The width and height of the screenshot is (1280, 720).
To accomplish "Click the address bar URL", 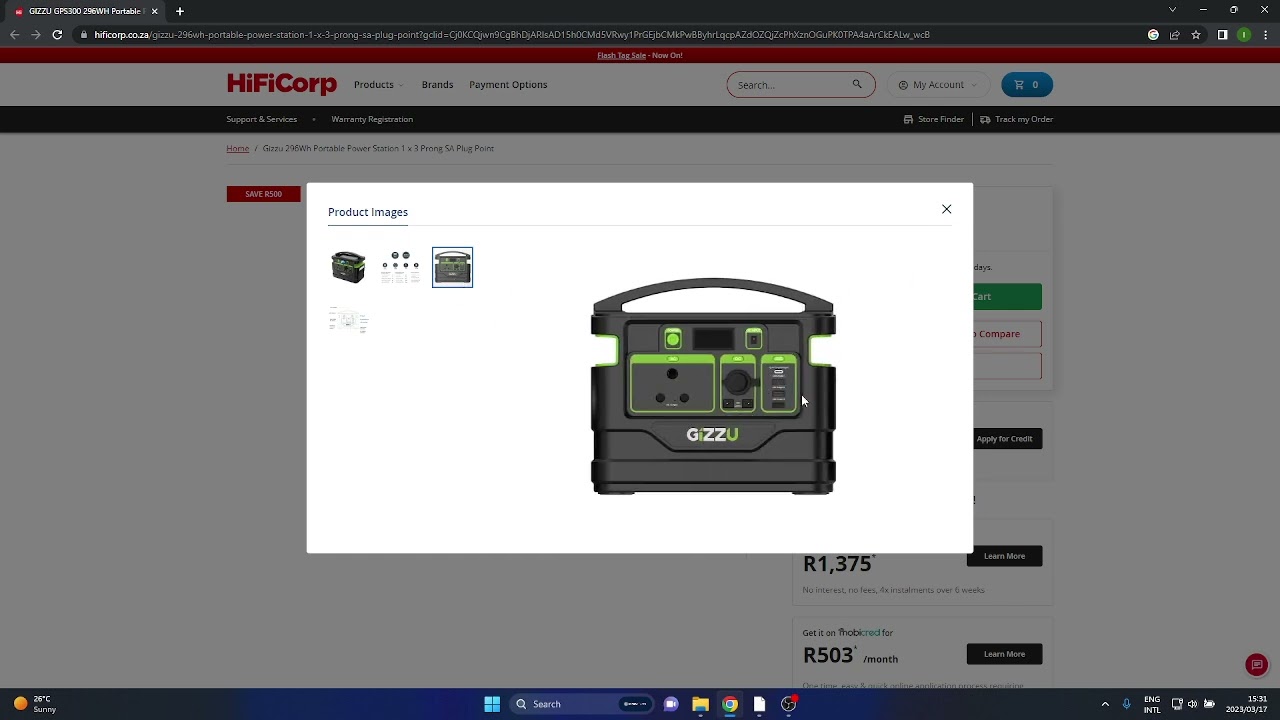I will tap(512, 35).
